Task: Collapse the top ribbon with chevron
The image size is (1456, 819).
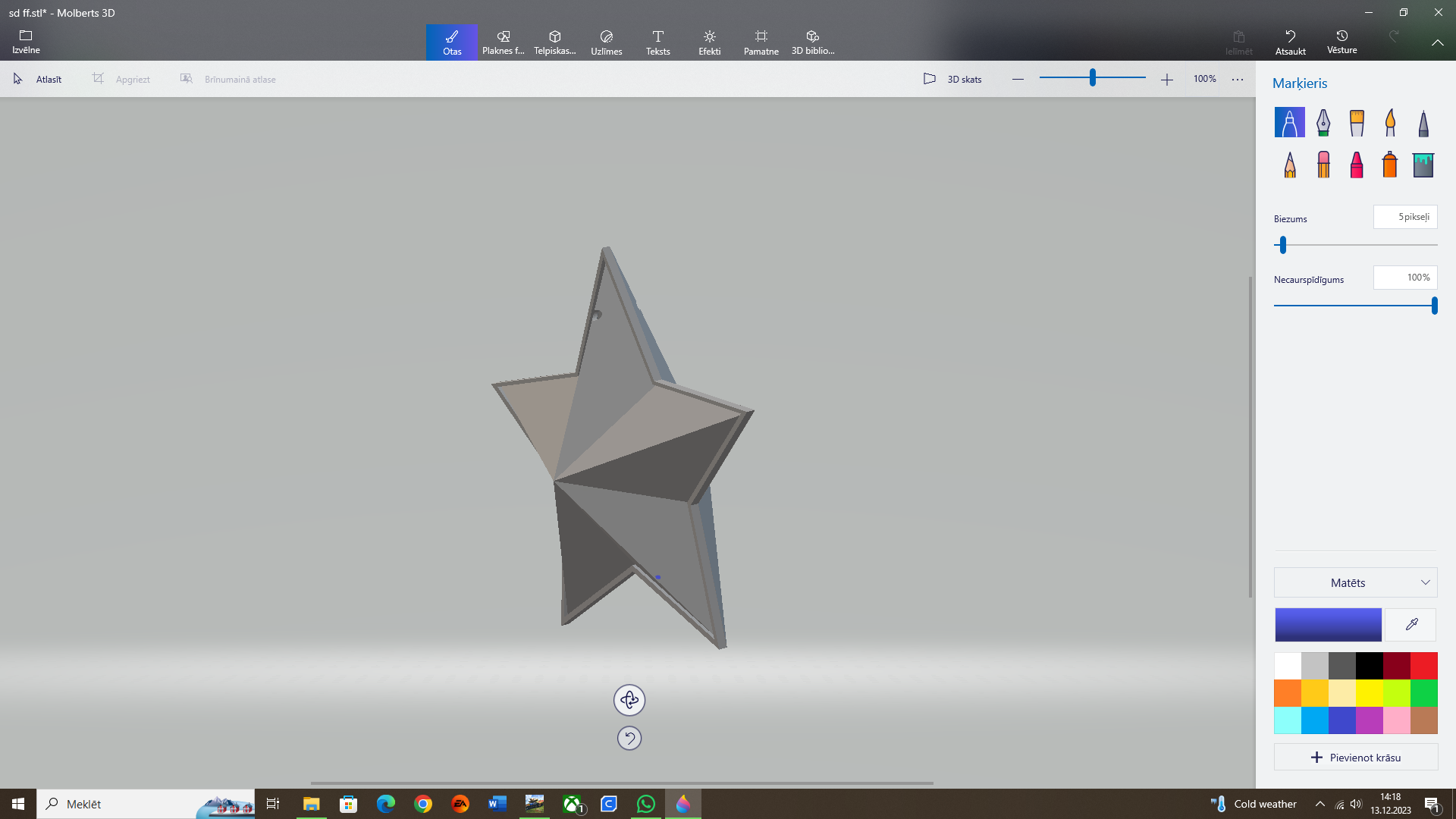Action: [x=1437, y=42]
